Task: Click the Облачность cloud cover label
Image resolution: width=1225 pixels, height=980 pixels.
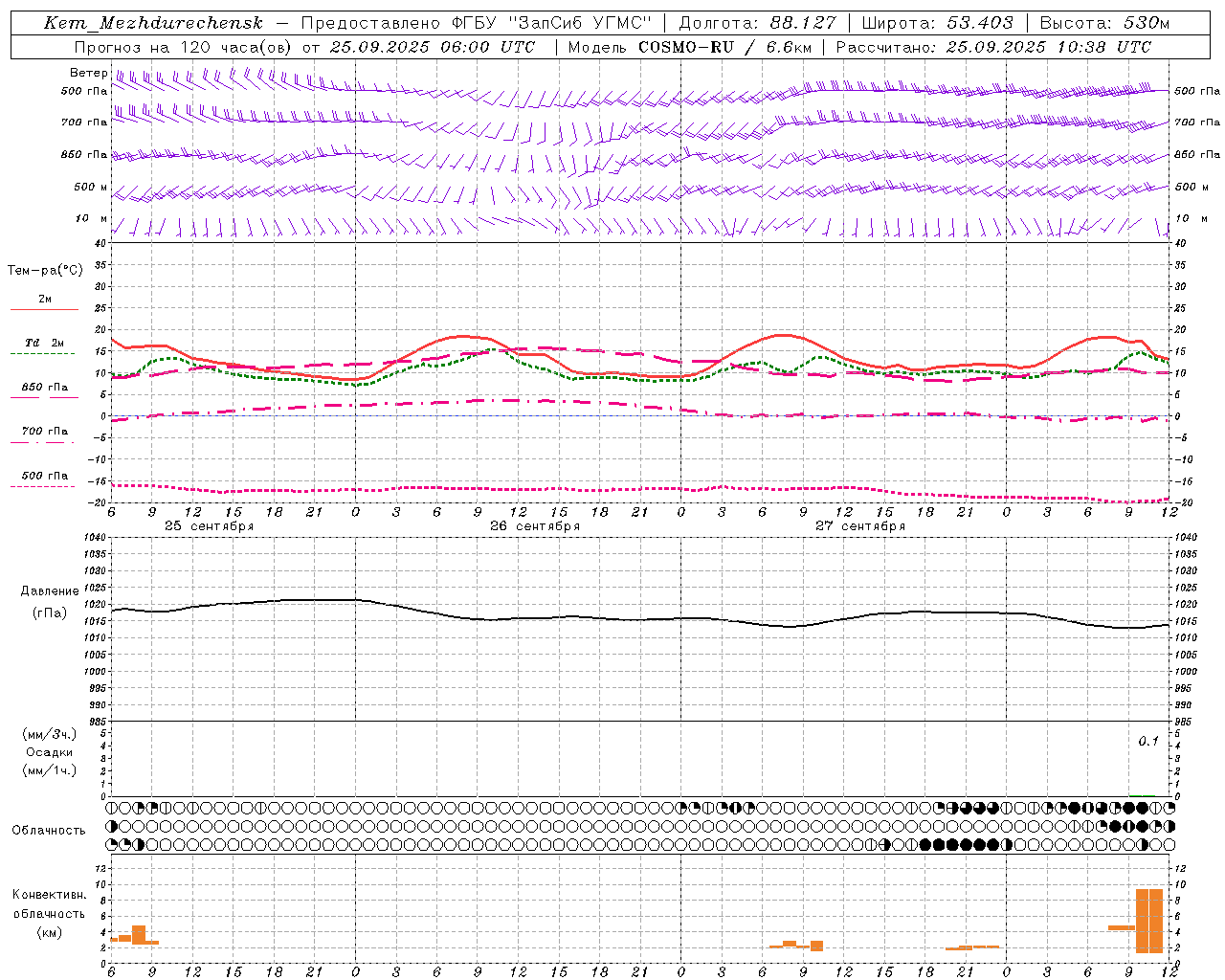Action: 49,831
